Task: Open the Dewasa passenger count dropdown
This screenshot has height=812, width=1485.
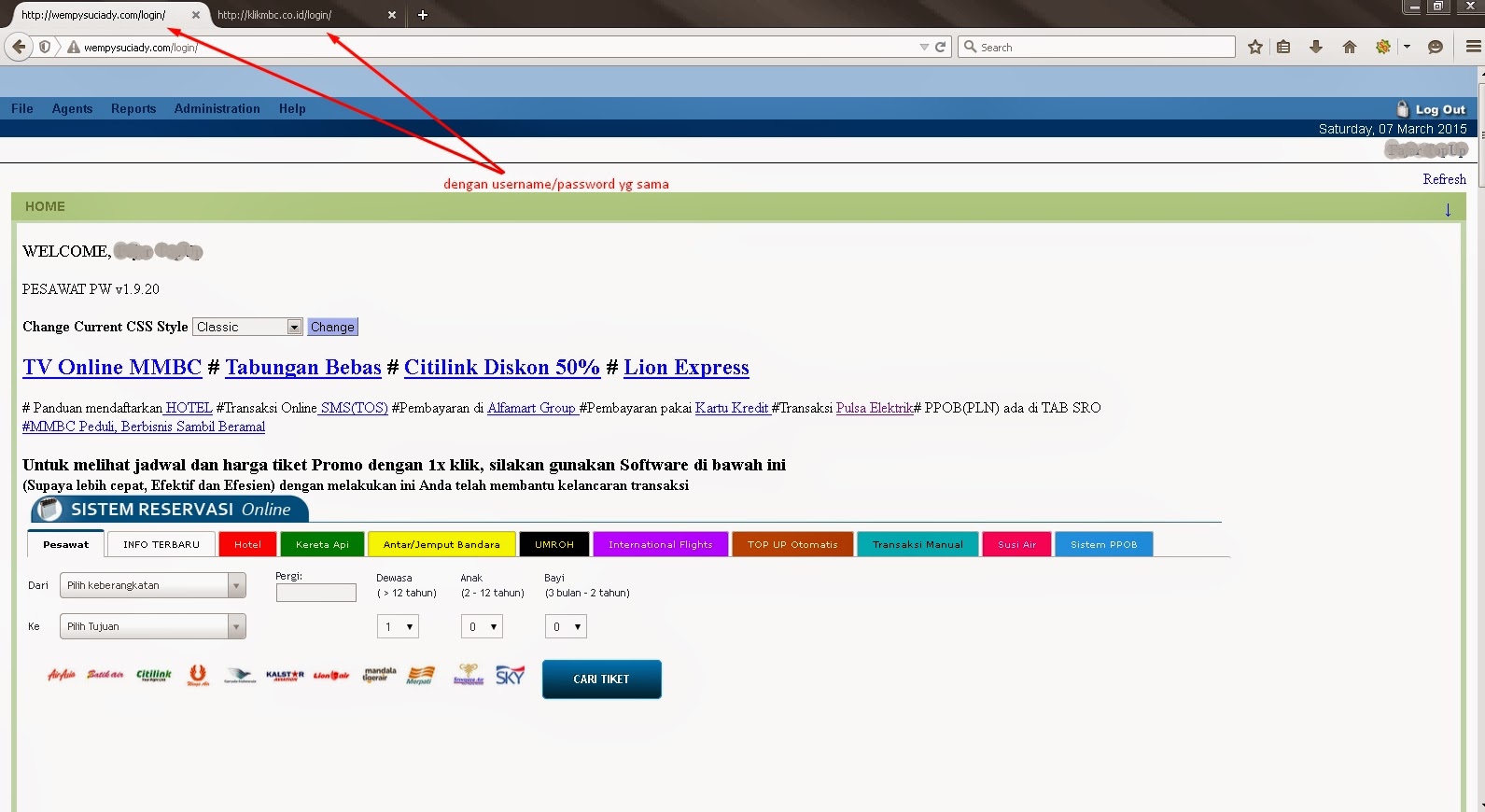Action: pyautogui.click(x=398, y=627)
